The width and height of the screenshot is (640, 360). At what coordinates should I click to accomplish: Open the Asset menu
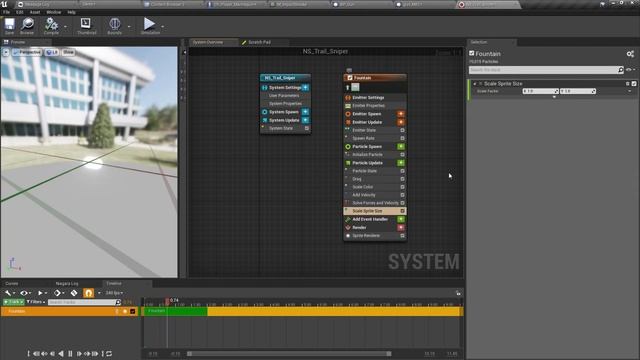coord(35,12)
